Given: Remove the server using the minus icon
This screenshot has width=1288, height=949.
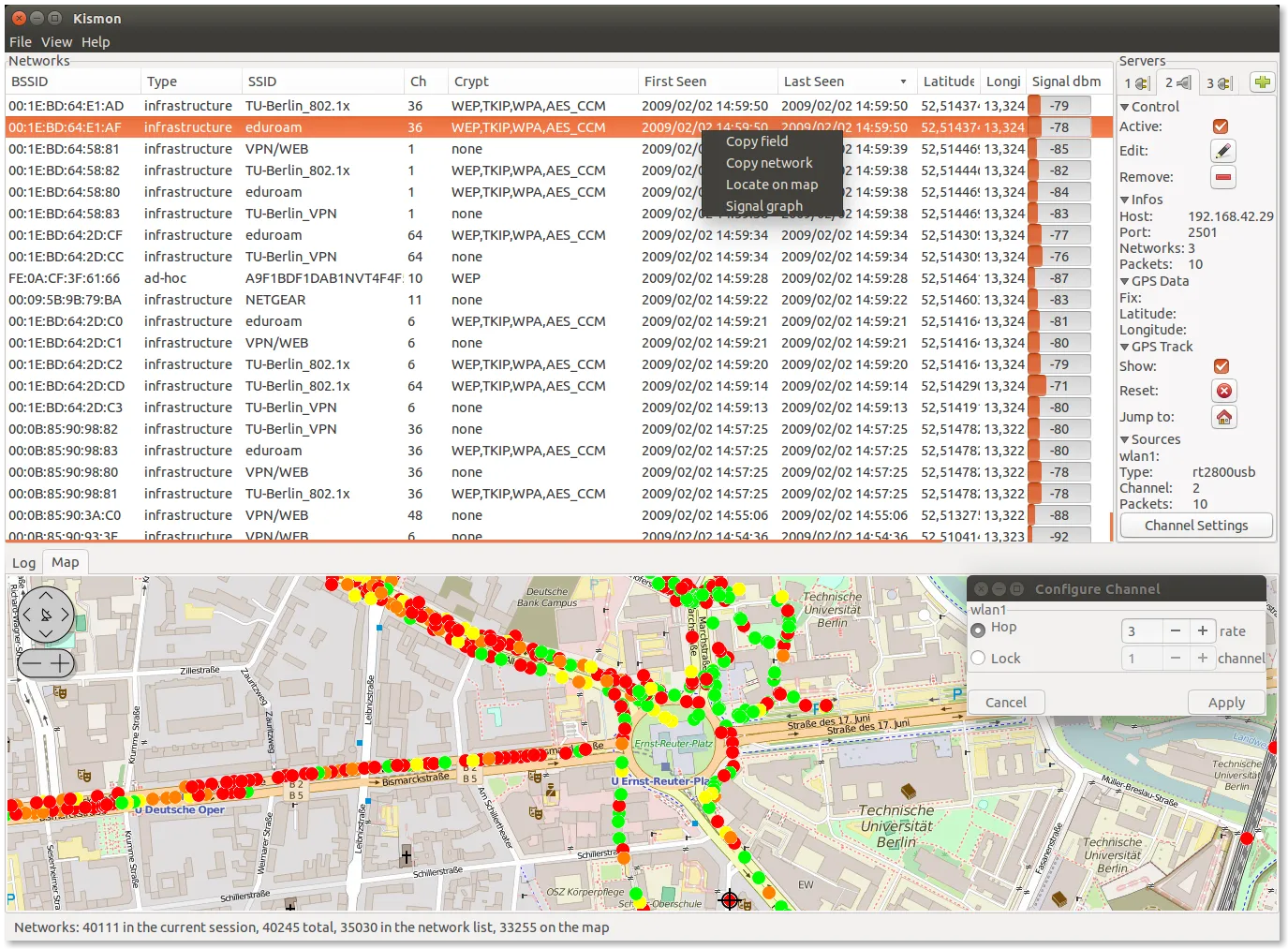Looking at the screenshot, I should (1223, 177).
